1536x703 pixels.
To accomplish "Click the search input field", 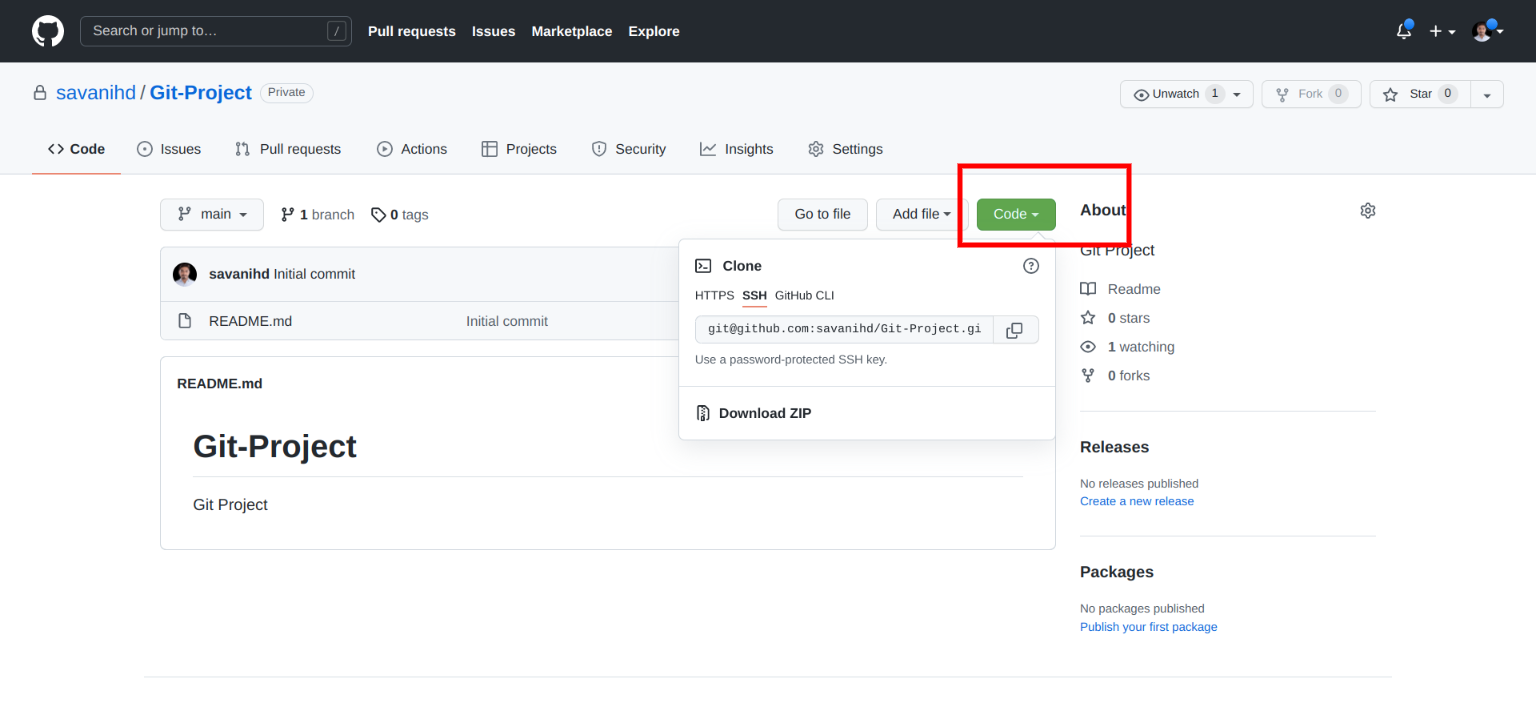I will 215,31.
